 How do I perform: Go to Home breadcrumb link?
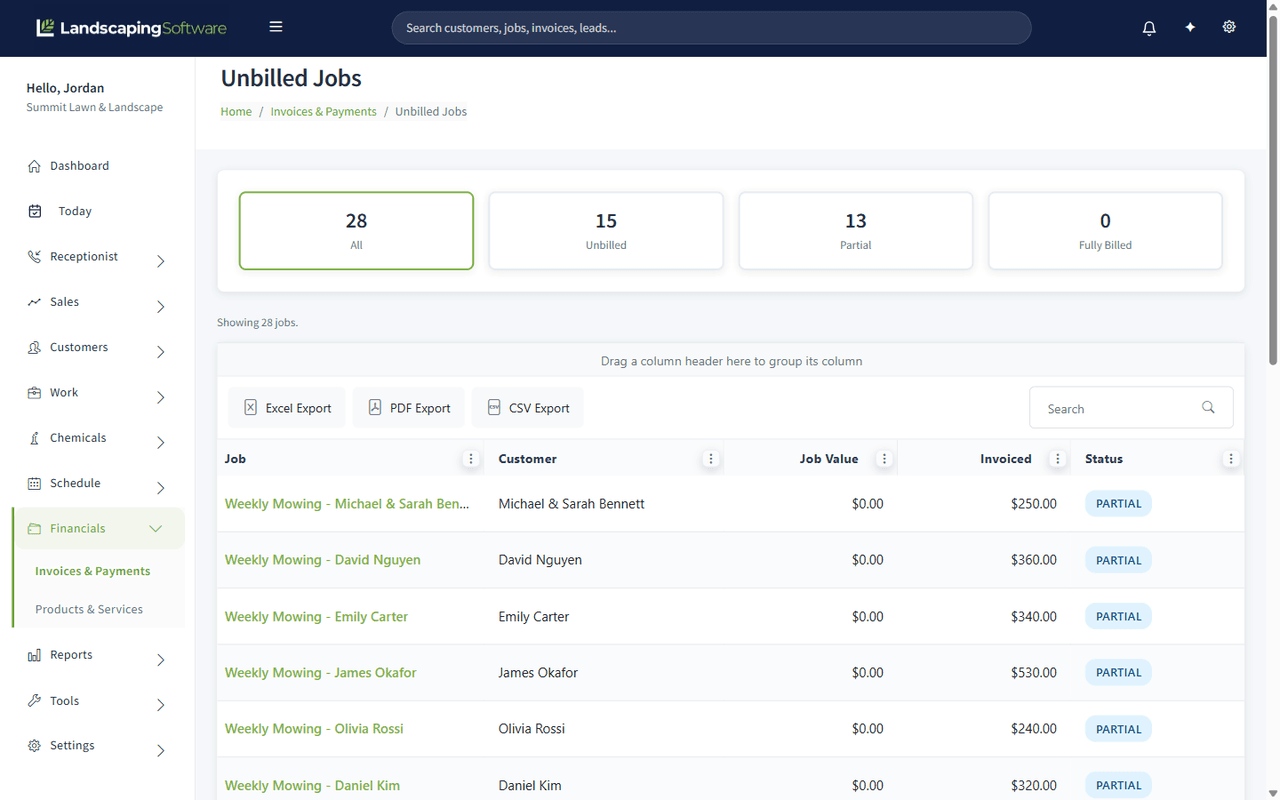pos(236,112)
